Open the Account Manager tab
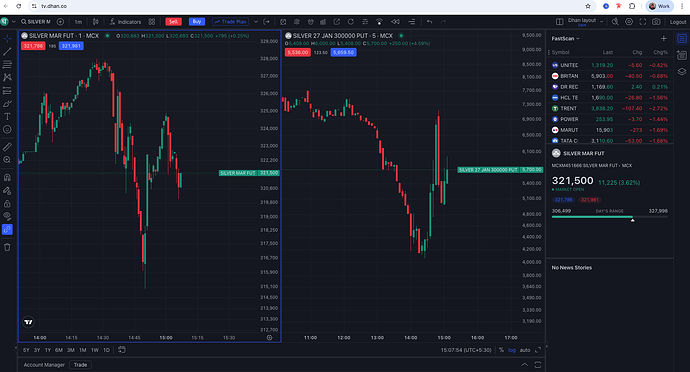The width and height of the screenshot is (690, 372). [44, 365]
